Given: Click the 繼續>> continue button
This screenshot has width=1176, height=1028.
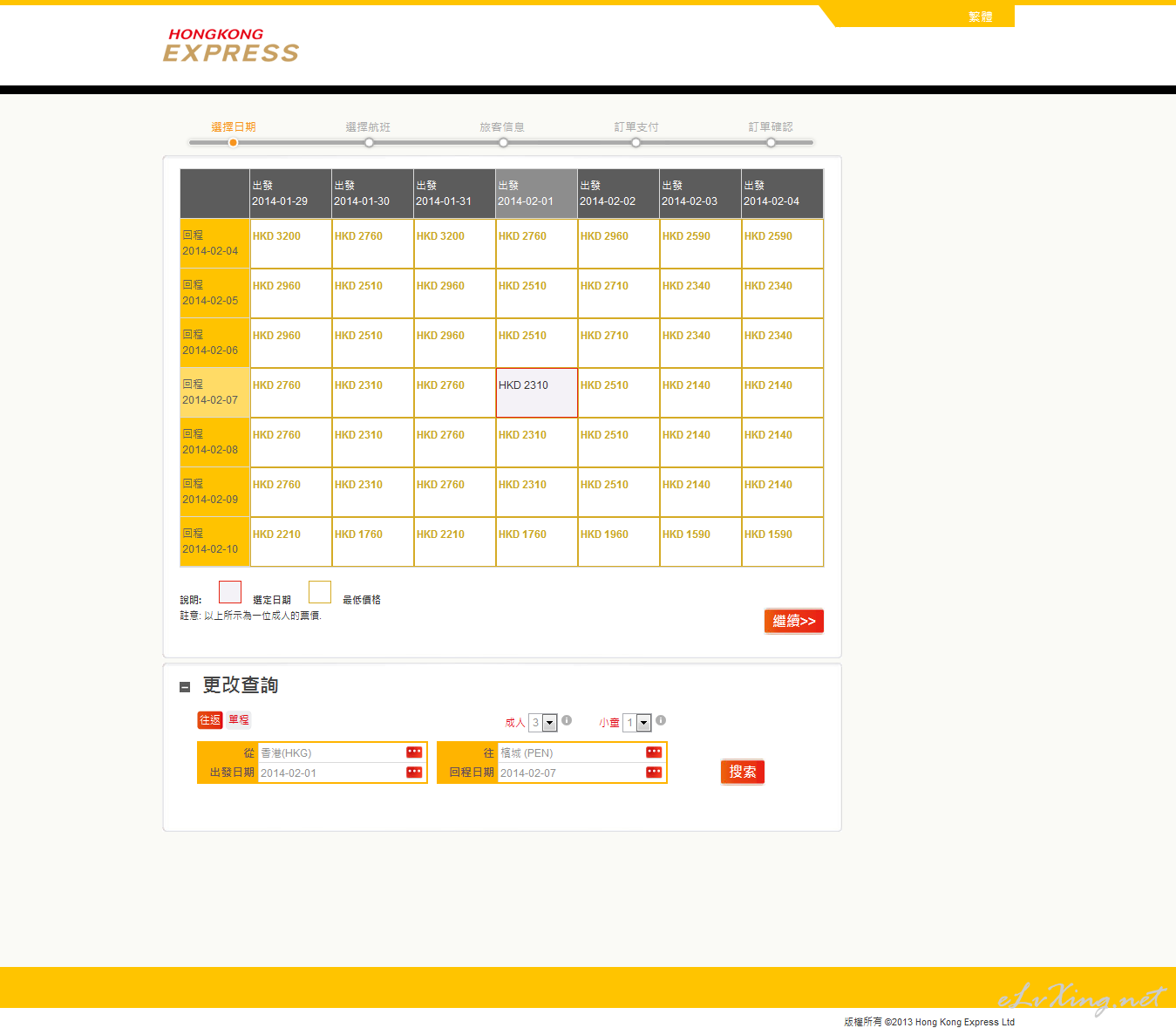Looking at the screenshot, I should pos(794,621).
